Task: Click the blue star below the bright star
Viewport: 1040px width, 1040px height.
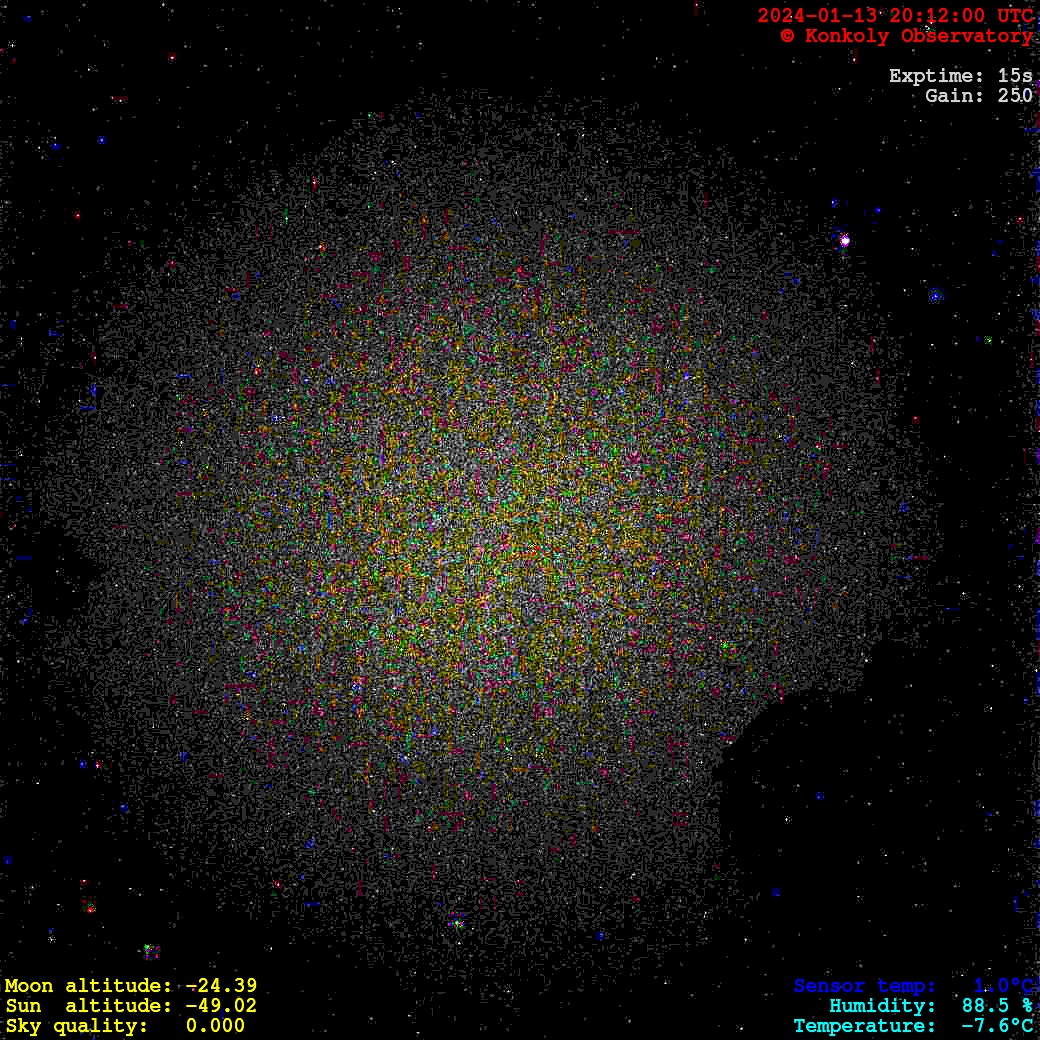Action: [x=936, y=296]
